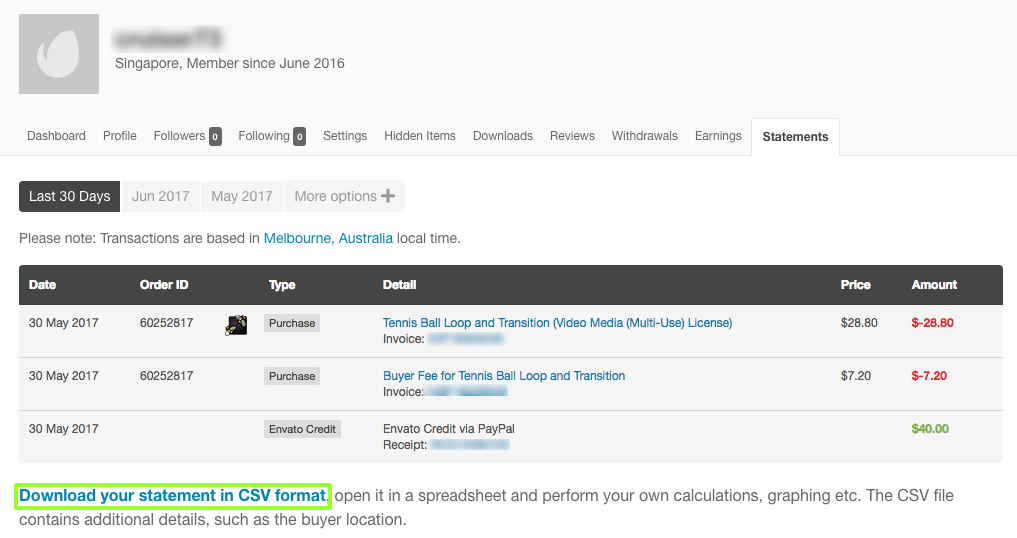Click the $7.20 price cell
The image size is (1017, 538).
tap(856, 376)
